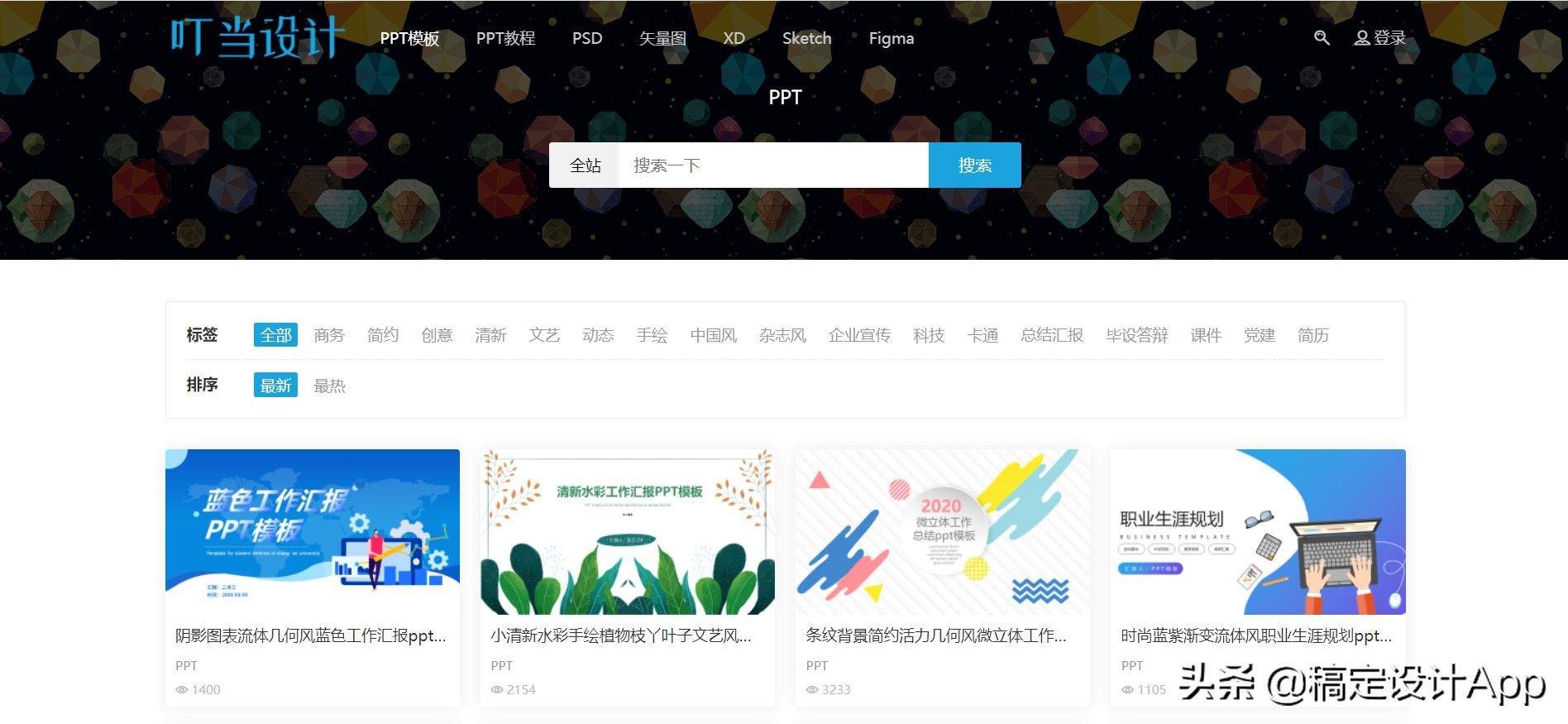Open the Figma navigation menu item
This screenshot has width=1568, height=724.
pyautogui.click(x=891, y=39)
